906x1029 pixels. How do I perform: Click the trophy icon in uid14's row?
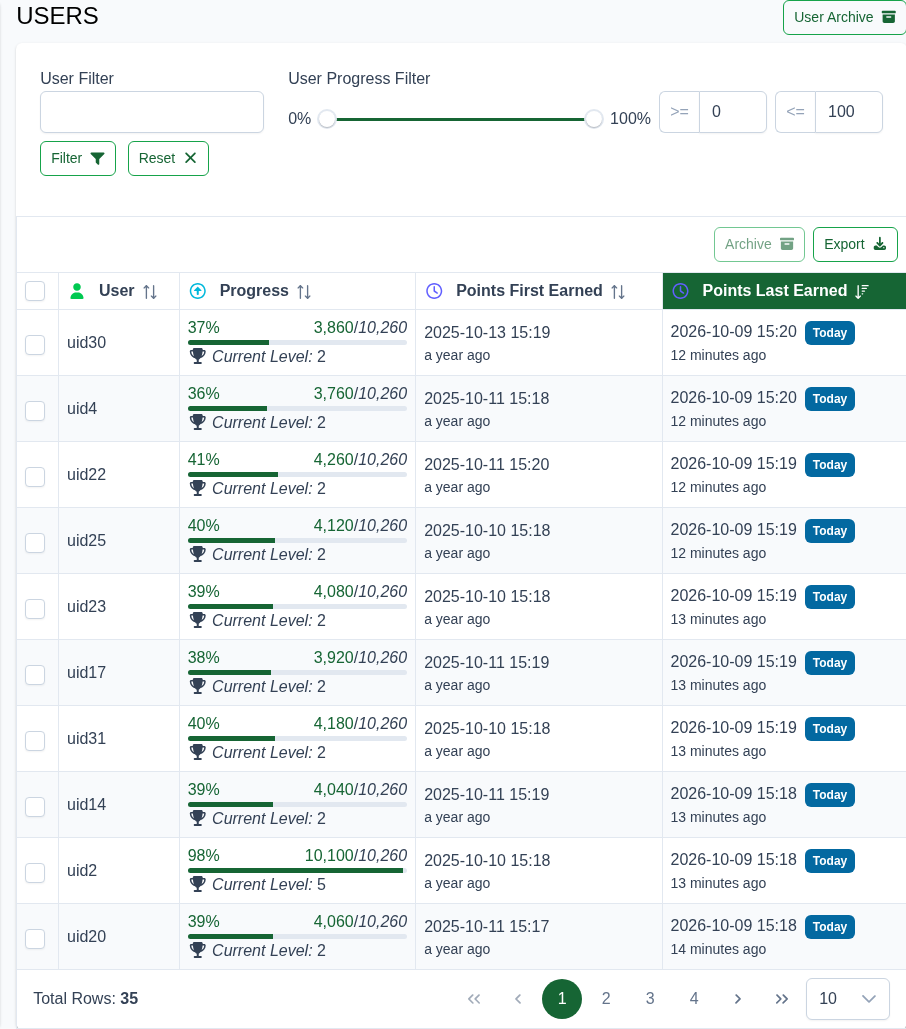197,818
